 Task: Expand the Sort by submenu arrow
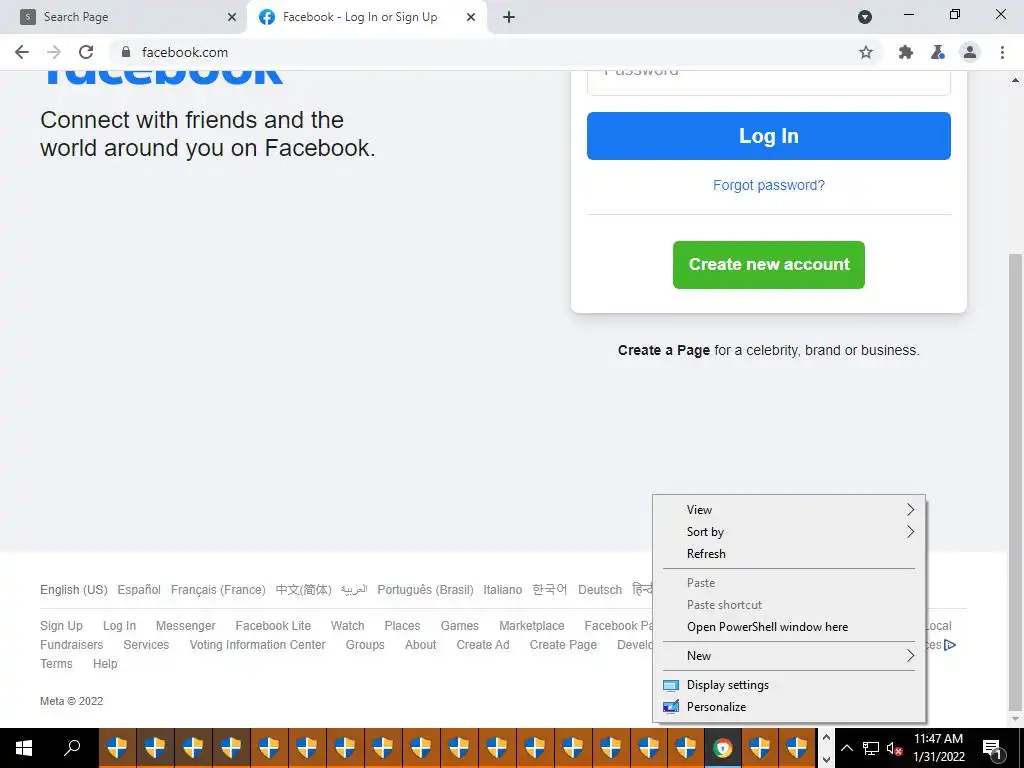pos(910,532)
